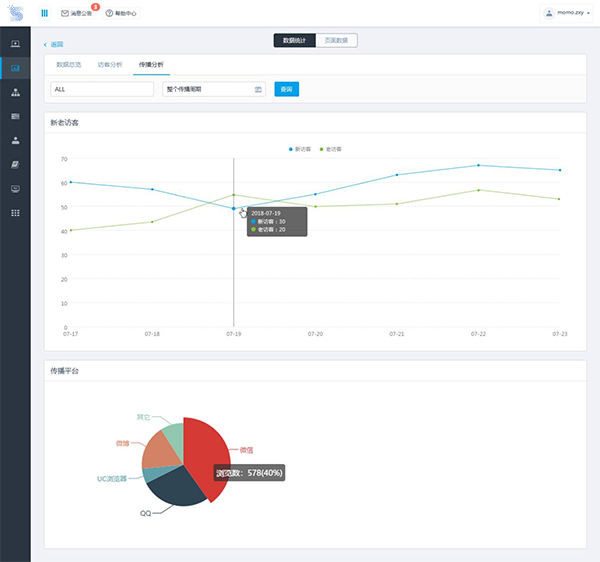Open the presentation screen icon in sidebar
This screenshot has width=600, height=562.
tap(15, 44)
